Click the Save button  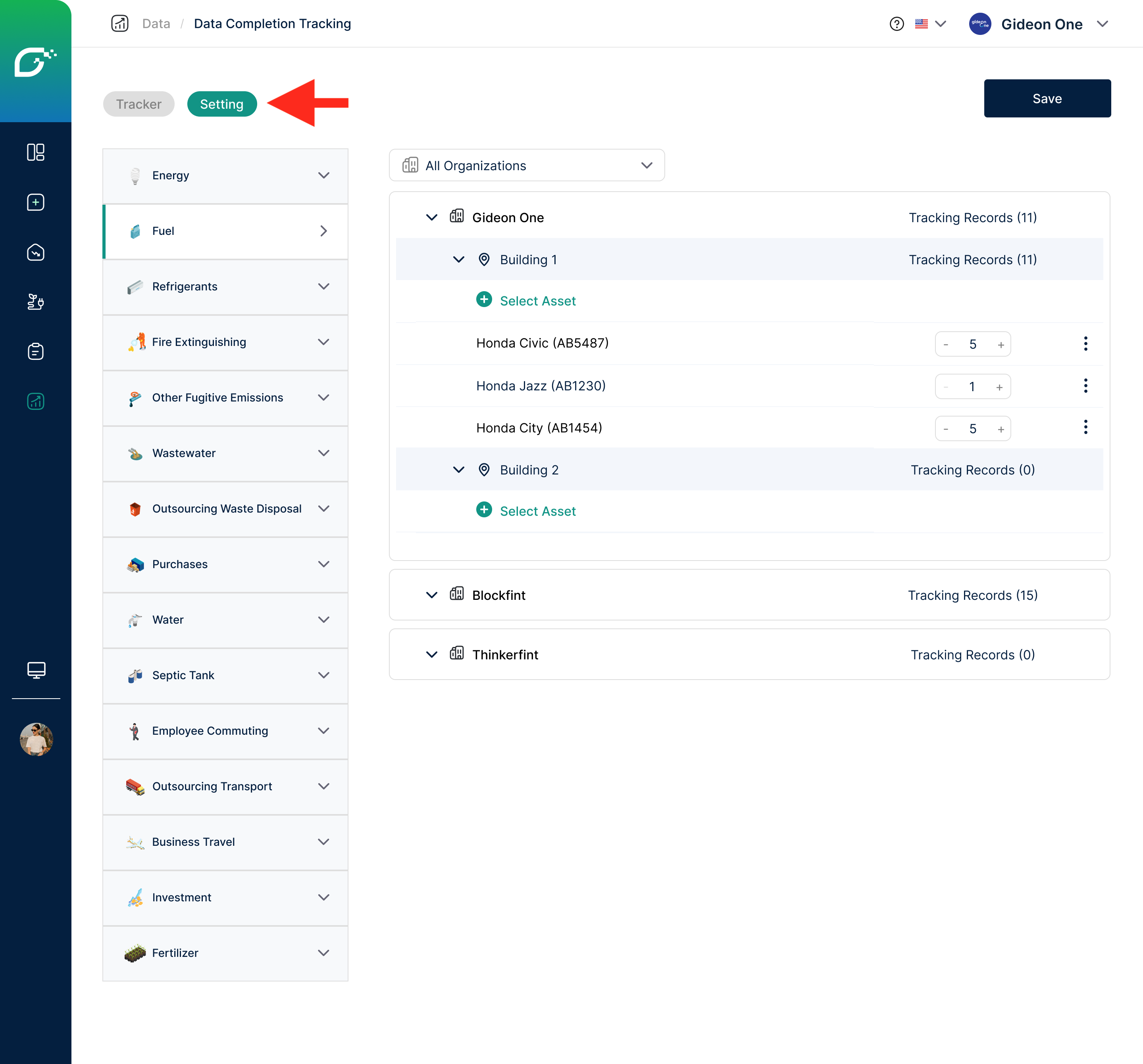(1047, 99)
